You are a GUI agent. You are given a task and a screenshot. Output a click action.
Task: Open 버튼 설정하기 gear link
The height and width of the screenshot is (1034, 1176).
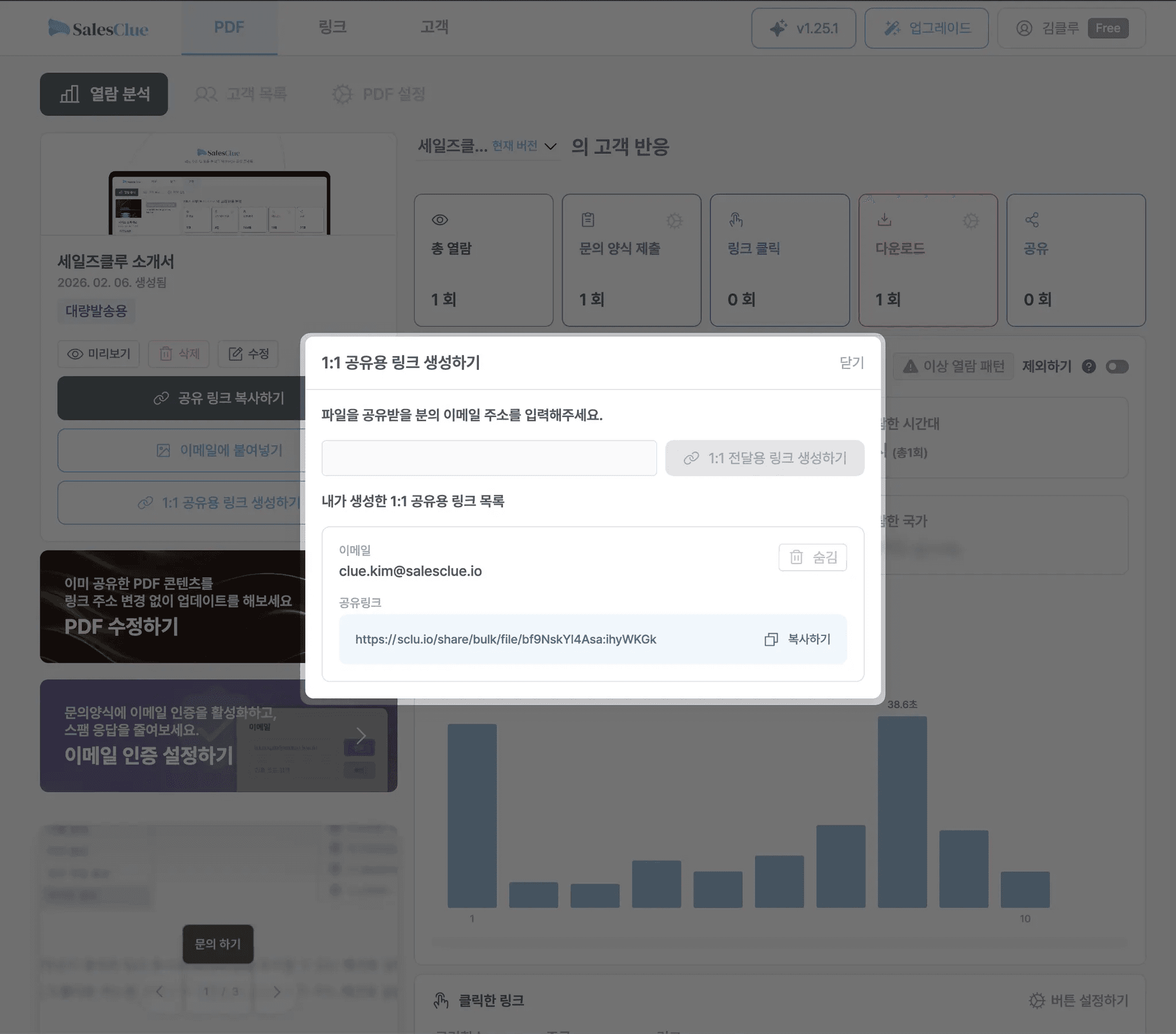[x=1078, y=1001]
